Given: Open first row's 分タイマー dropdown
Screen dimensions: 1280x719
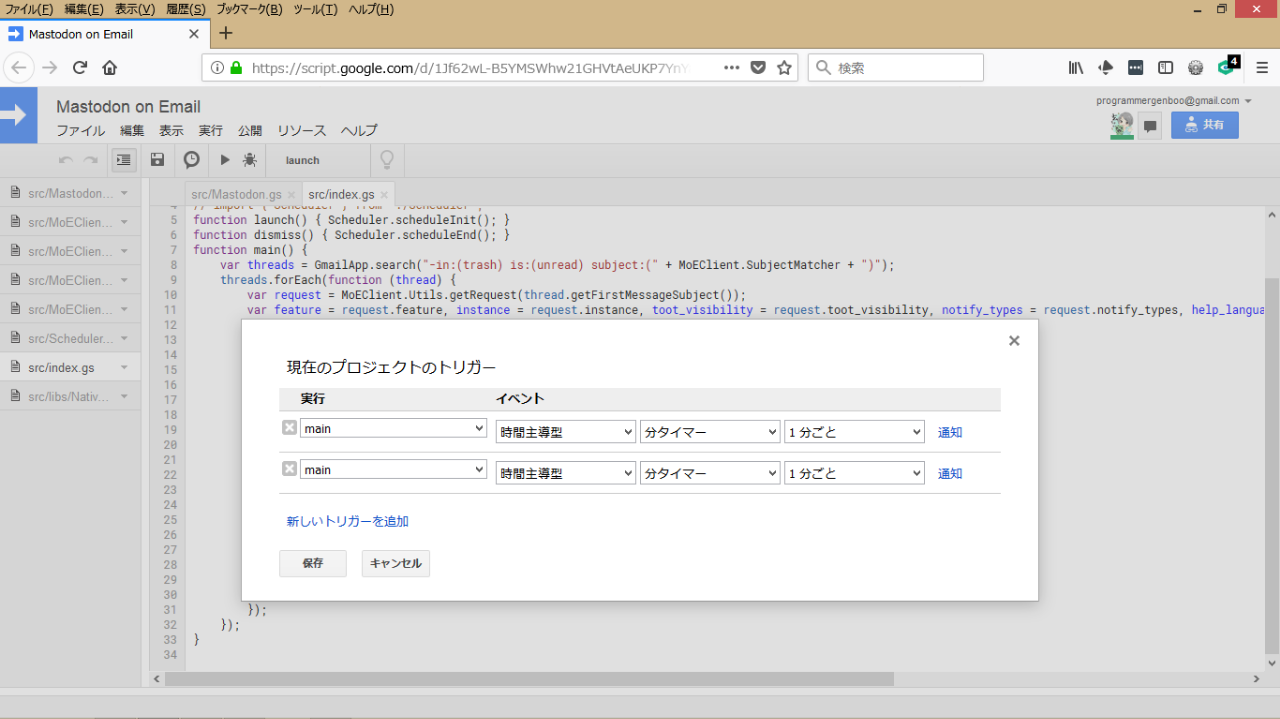Looking at the screenshot, I should 709,432.
